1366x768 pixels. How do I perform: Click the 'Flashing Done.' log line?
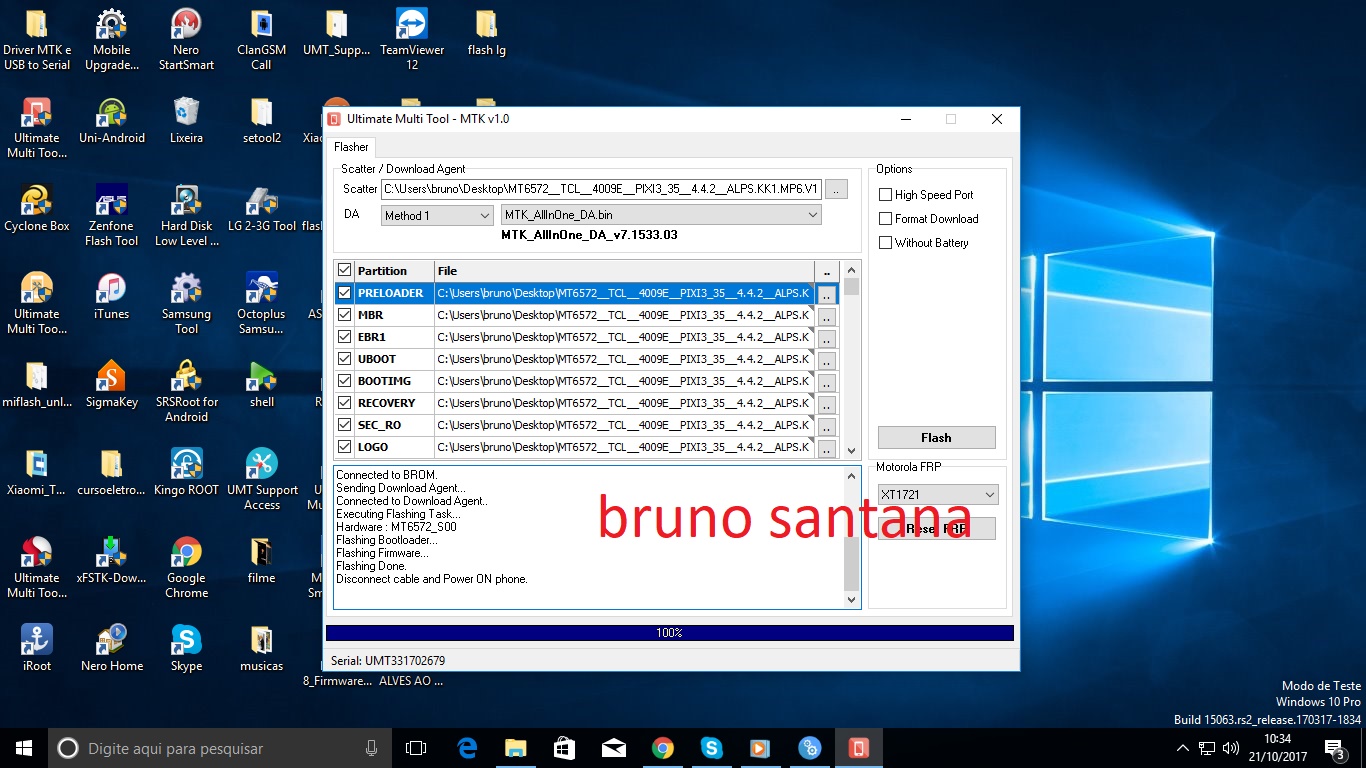point(371,566)
